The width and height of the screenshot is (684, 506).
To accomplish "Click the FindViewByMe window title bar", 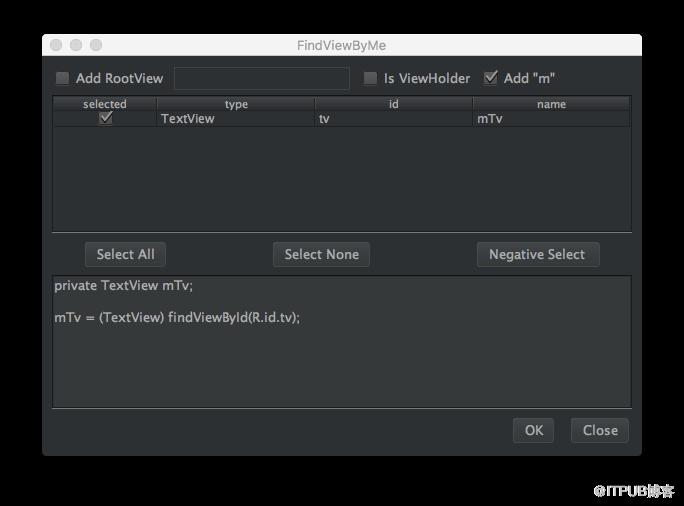I will 342,45.
